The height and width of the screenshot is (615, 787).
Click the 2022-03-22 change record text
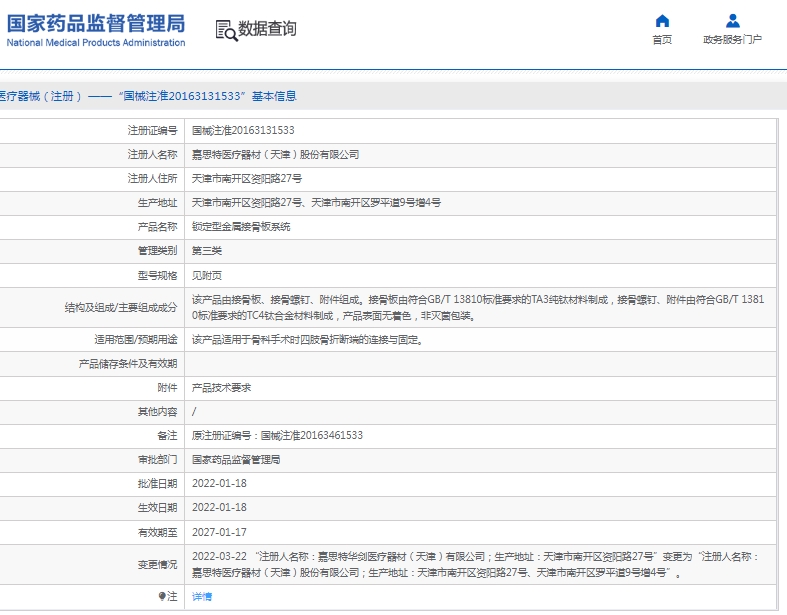[x=476, y=565]
